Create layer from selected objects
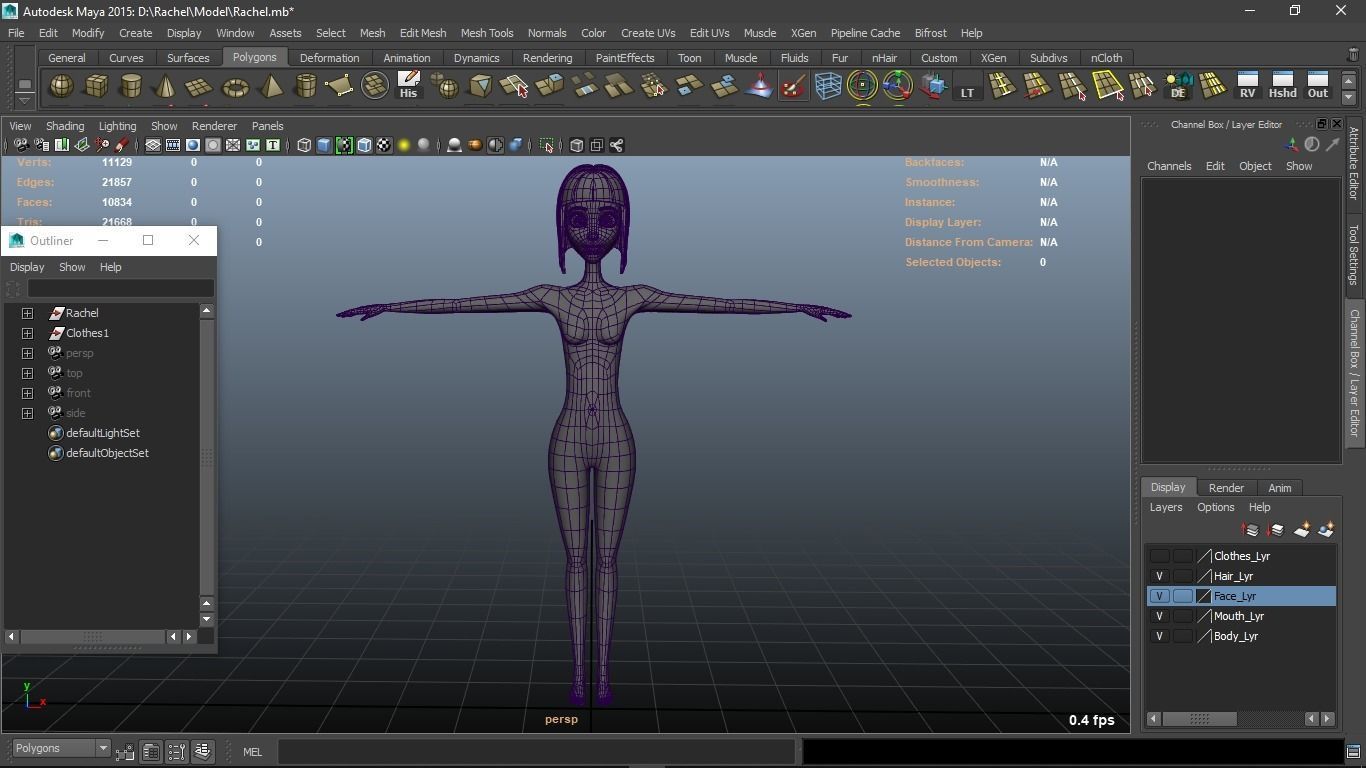This screenshot has width=1366, height=768. coord(1327,530)
